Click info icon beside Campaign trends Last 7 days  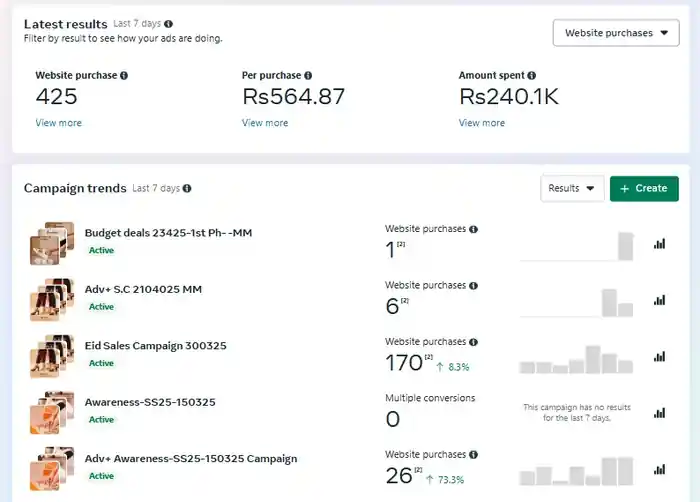(187, 188)
